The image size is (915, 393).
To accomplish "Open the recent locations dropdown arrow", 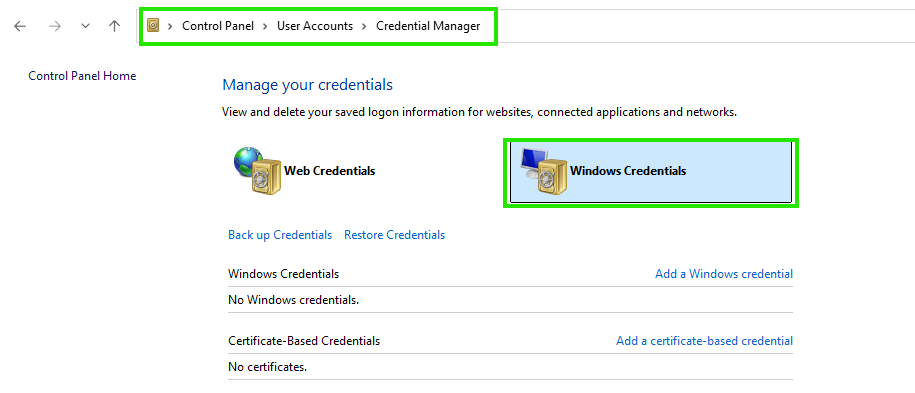I will [x=85, y=26].
